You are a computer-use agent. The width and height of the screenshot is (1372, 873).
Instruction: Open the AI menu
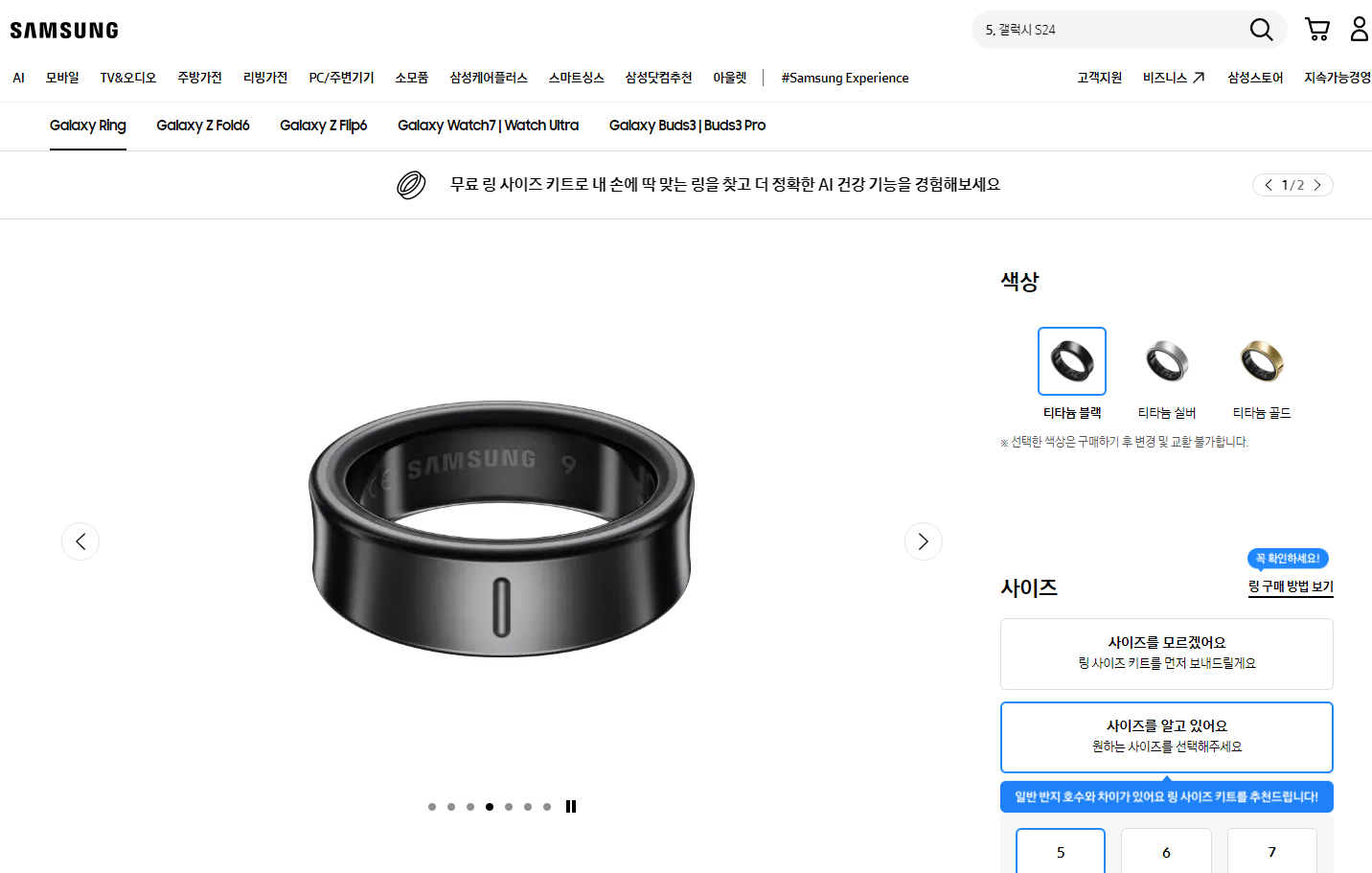(x=18, y=78)
